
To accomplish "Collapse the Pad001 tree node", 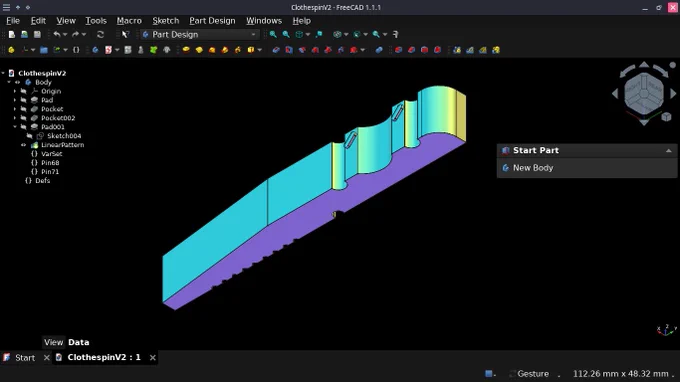I will tap(15, 127).
